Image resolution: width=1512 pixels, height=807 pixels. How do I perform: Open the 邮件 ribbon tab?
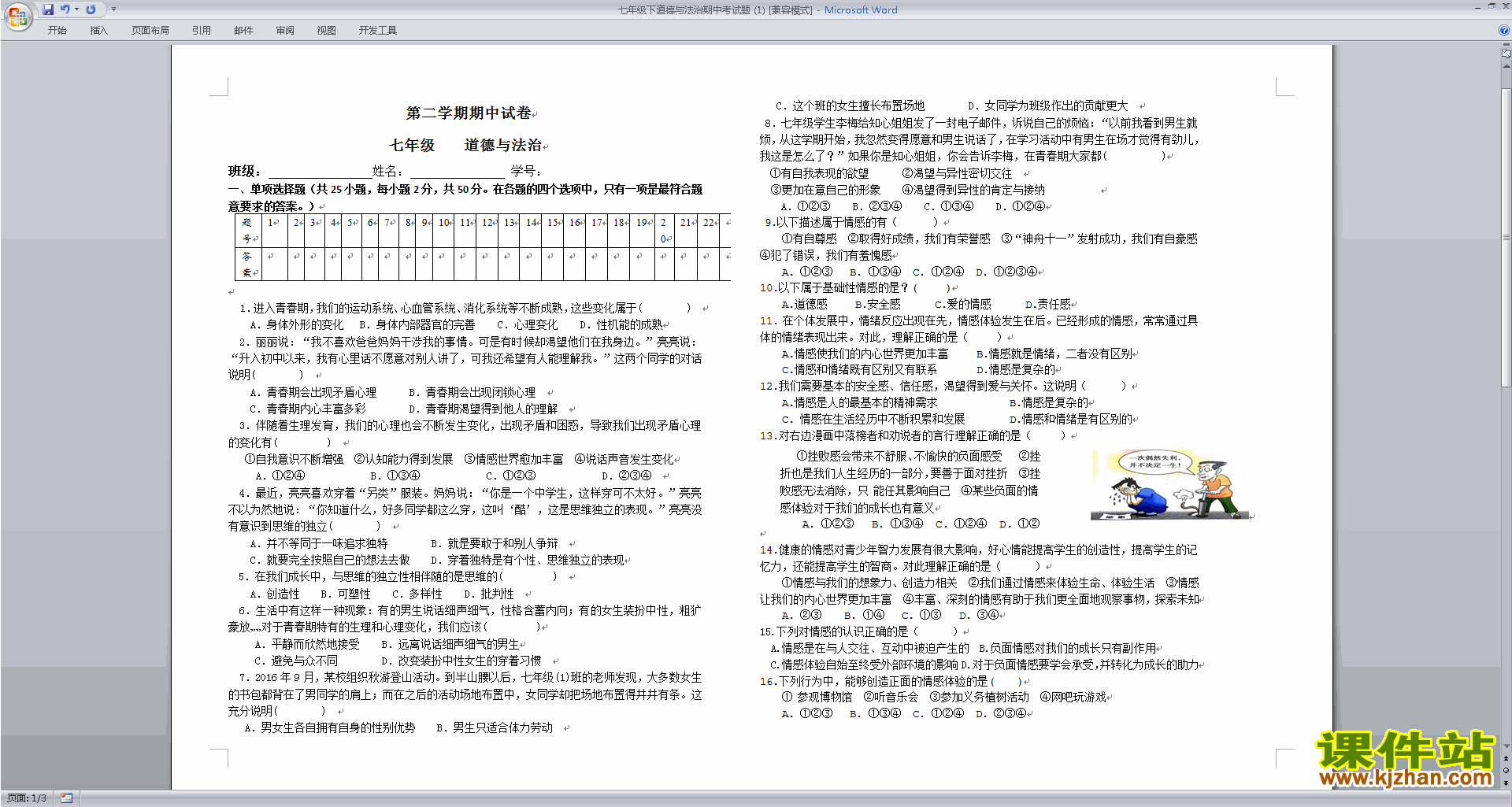point(243,31)
